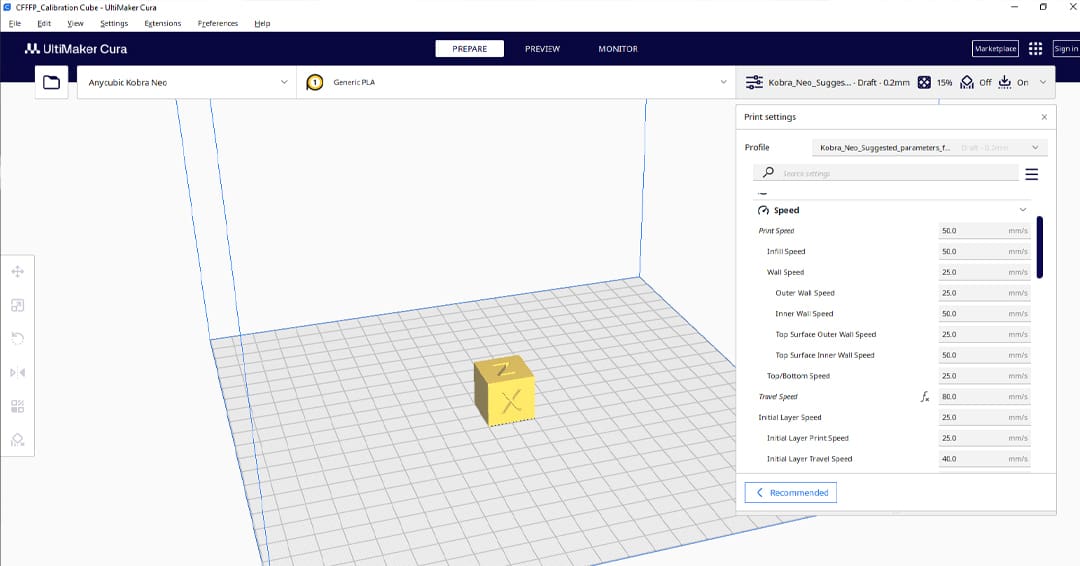
Task: Select the Support Blocker tool
Action: 18,439
